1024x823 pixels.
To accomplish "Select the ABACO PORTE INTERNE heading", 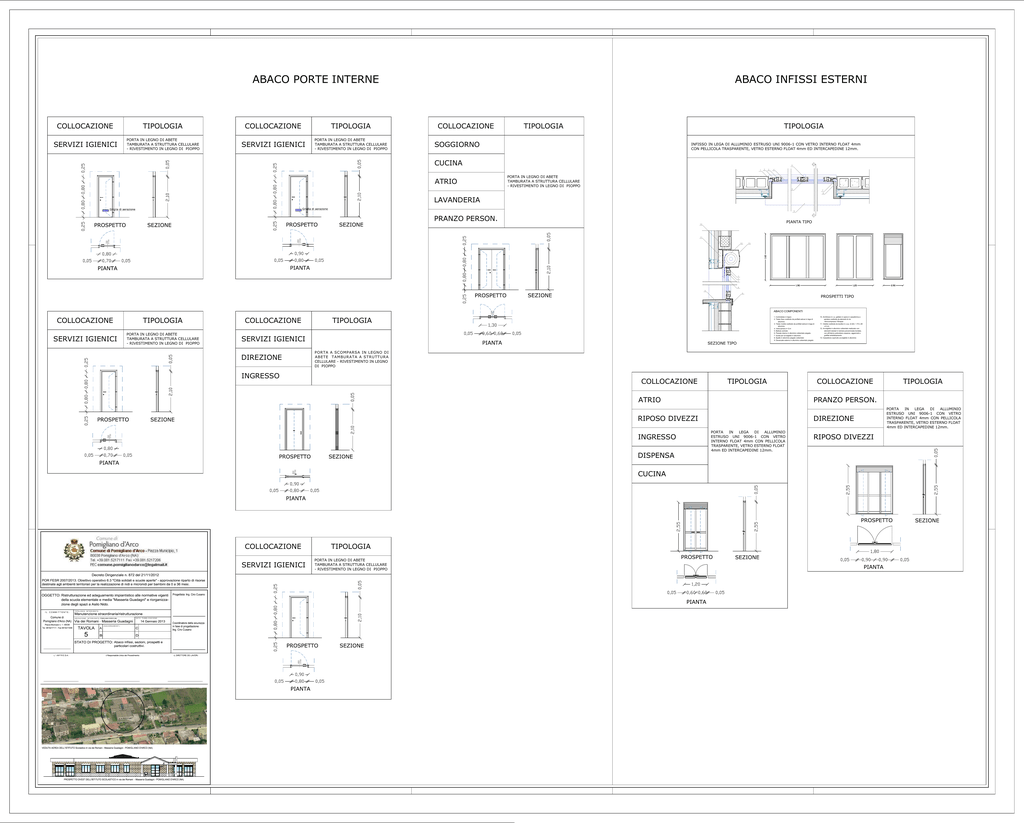I will (x=315, y=79).
